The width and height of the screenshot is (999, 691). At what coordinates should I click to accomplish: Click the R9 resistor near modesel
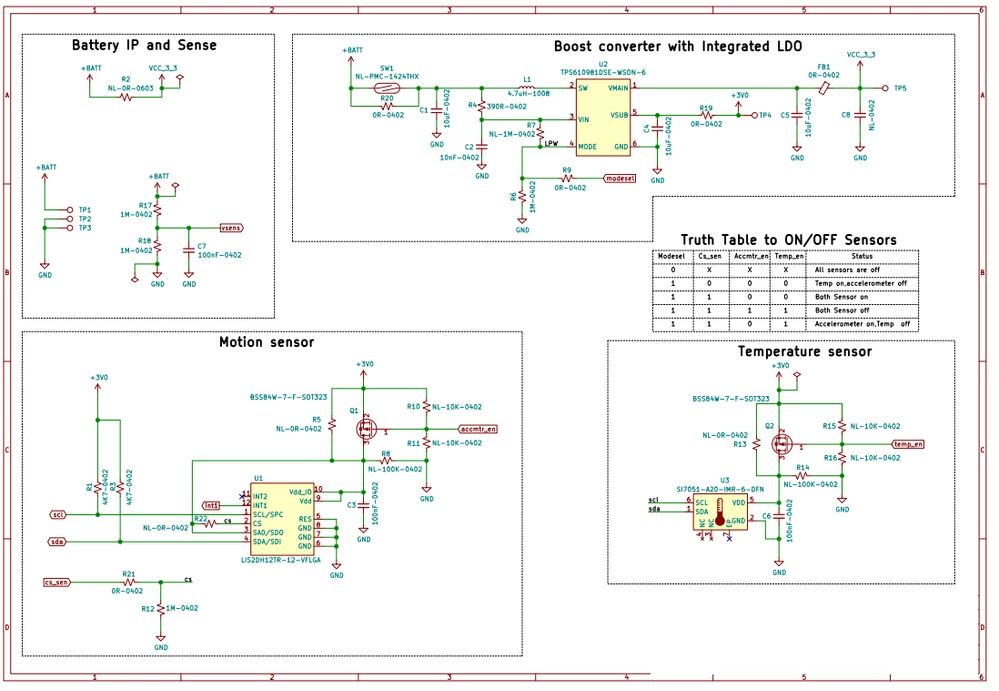pyautogui.click(x=567, y=178)
